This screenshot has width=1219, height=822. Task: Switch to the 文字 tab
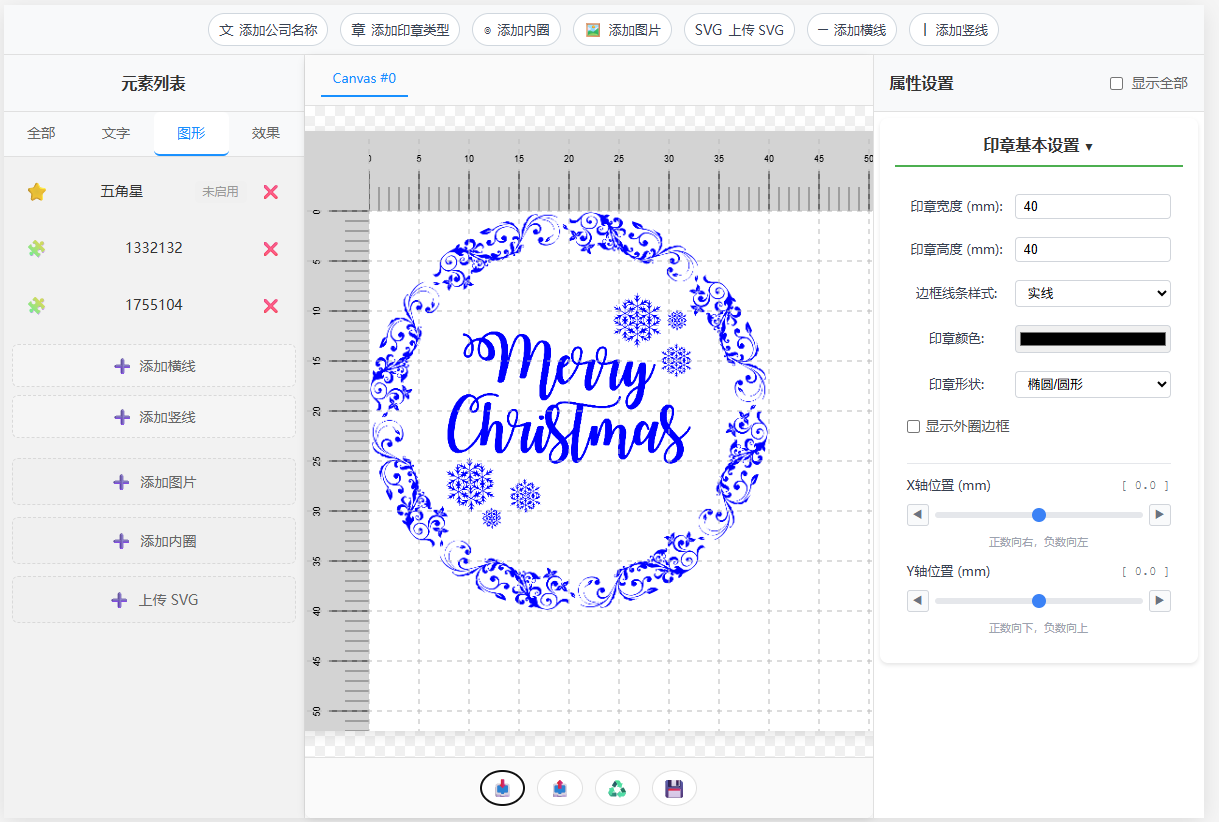click(116, 133)
